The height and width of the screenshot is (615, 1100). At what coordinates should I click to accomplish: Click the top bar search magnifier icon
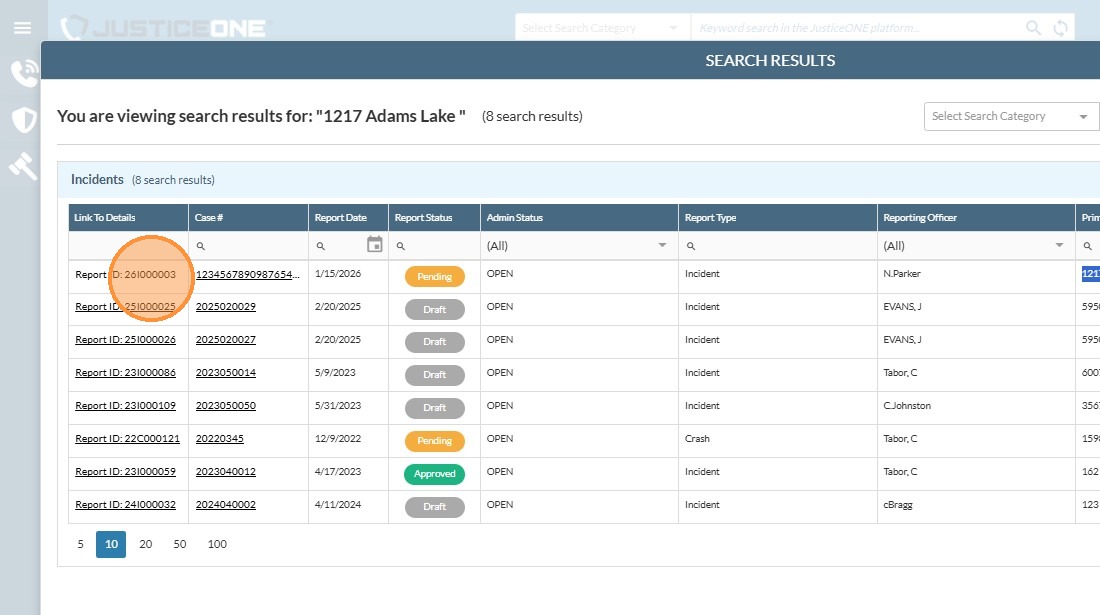point(1033,27)
